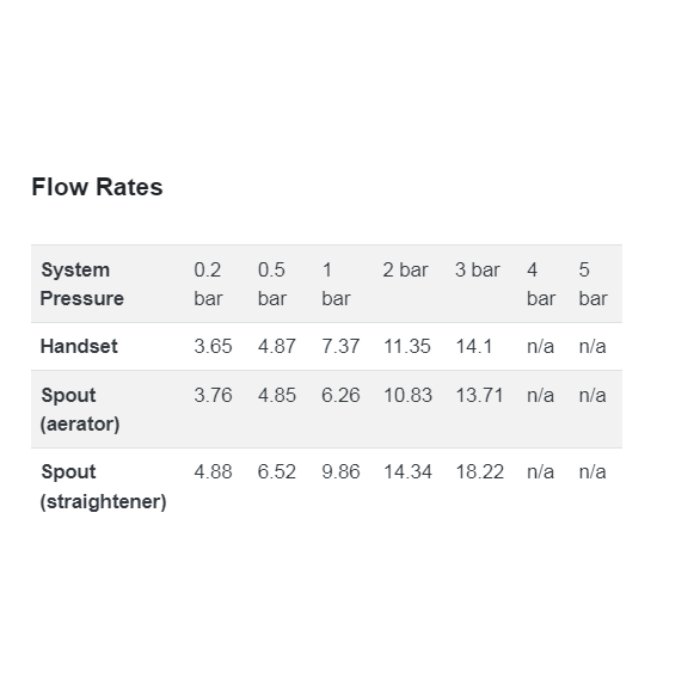Click the Flow Rates heading
The image size is (700, 700).
97,187
